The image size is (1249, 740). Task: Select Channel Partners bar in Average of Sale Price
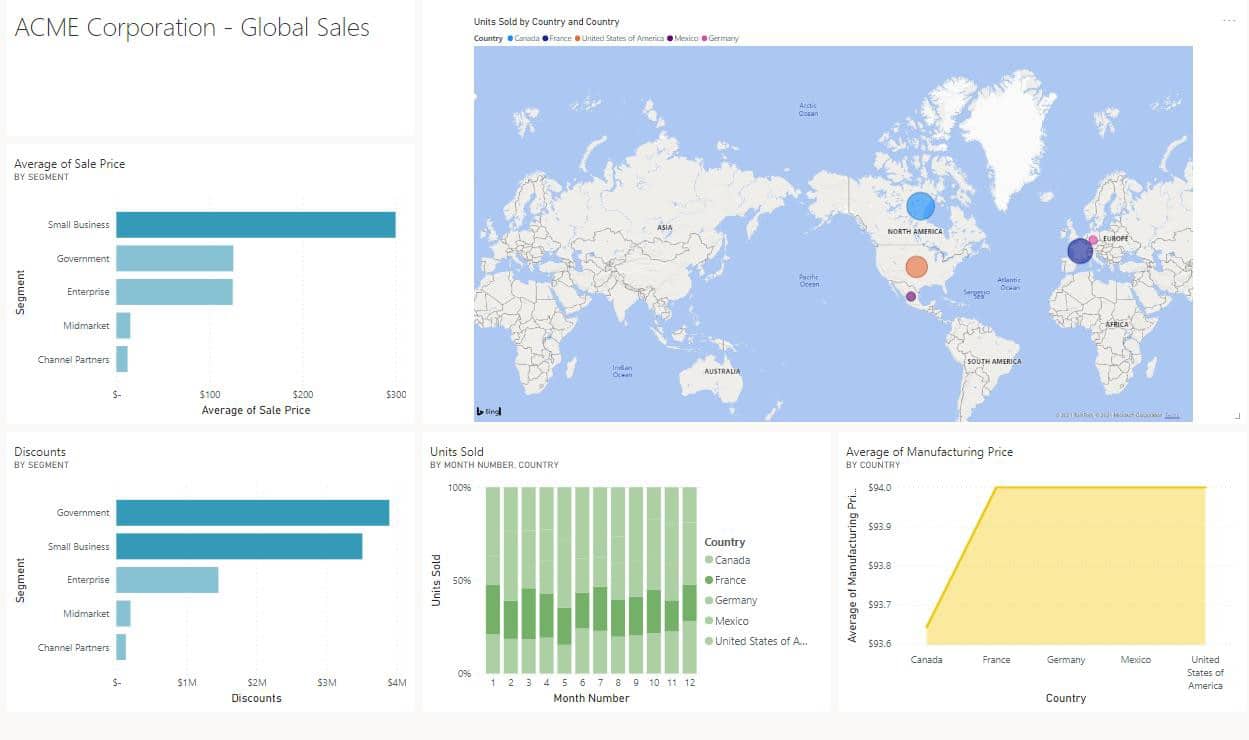122,359
